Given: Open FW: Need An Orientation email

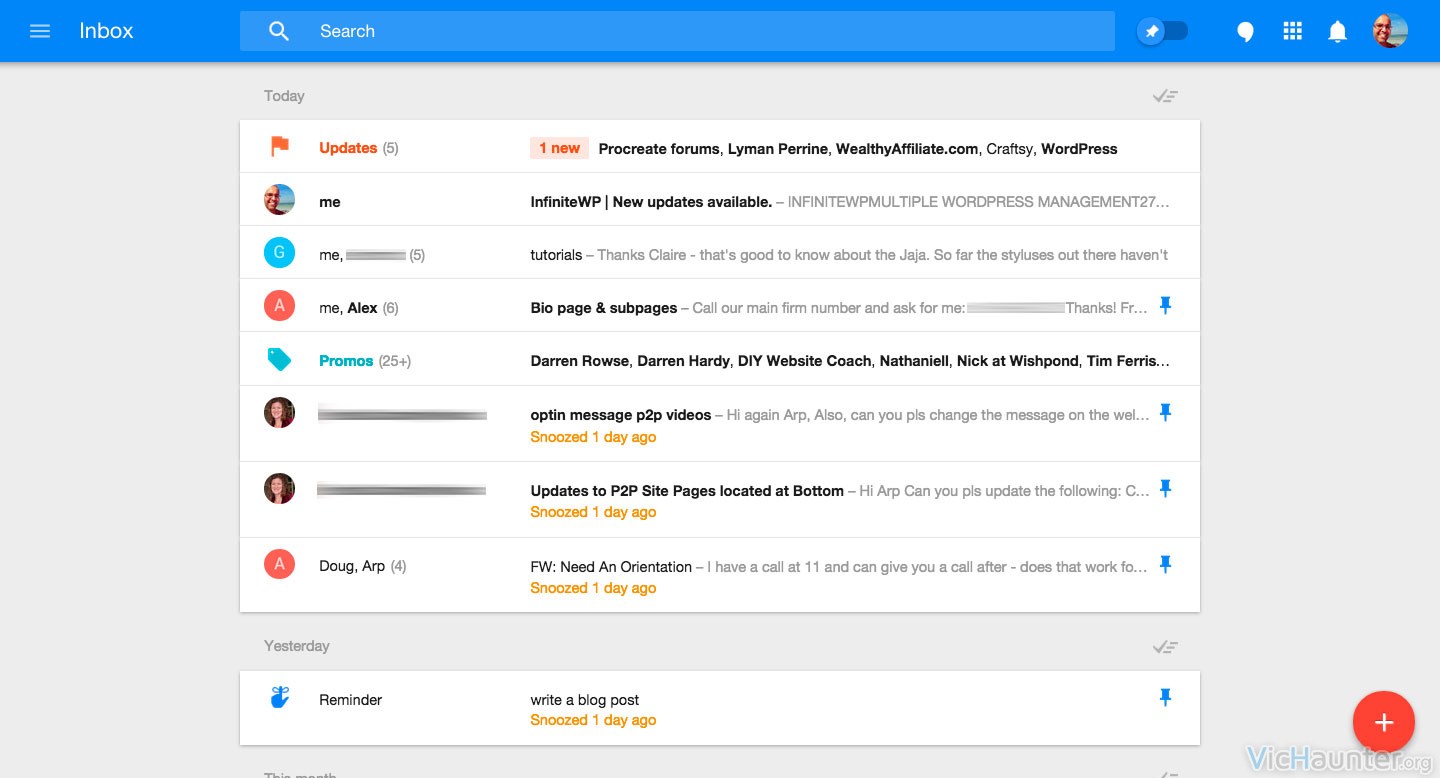Looking at the screenshot, I should [x=720, y=575].
